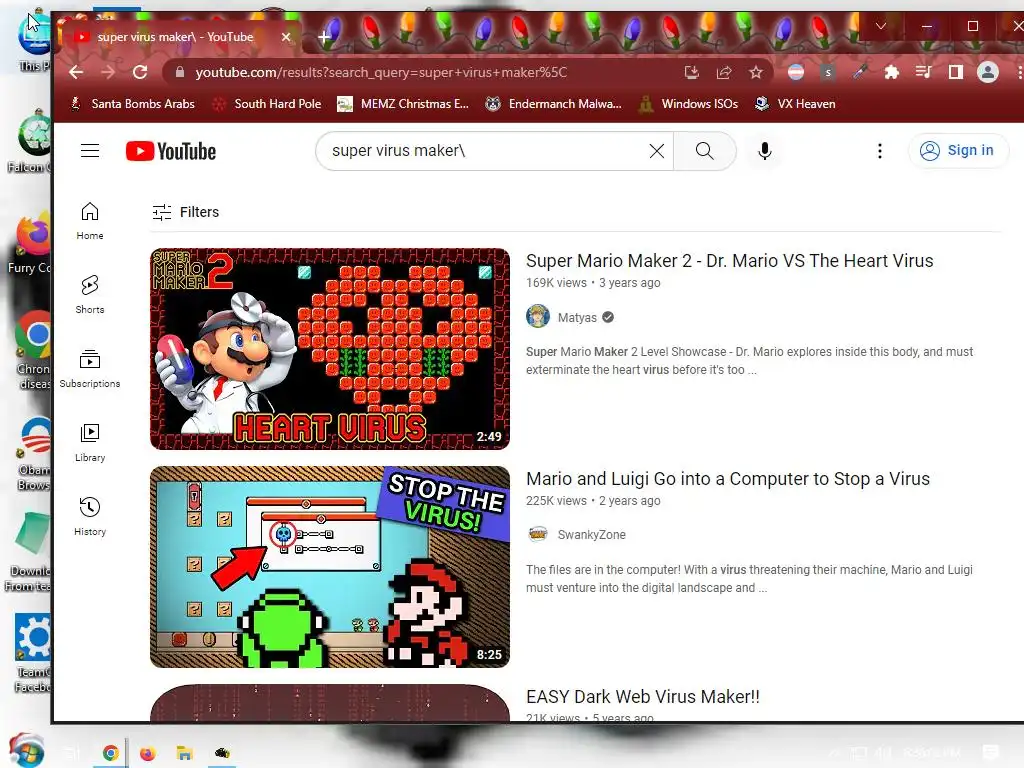Visit the SwankyZone channel name
The width and height of the screenshot is (1024, 768).
coord(592,535)
